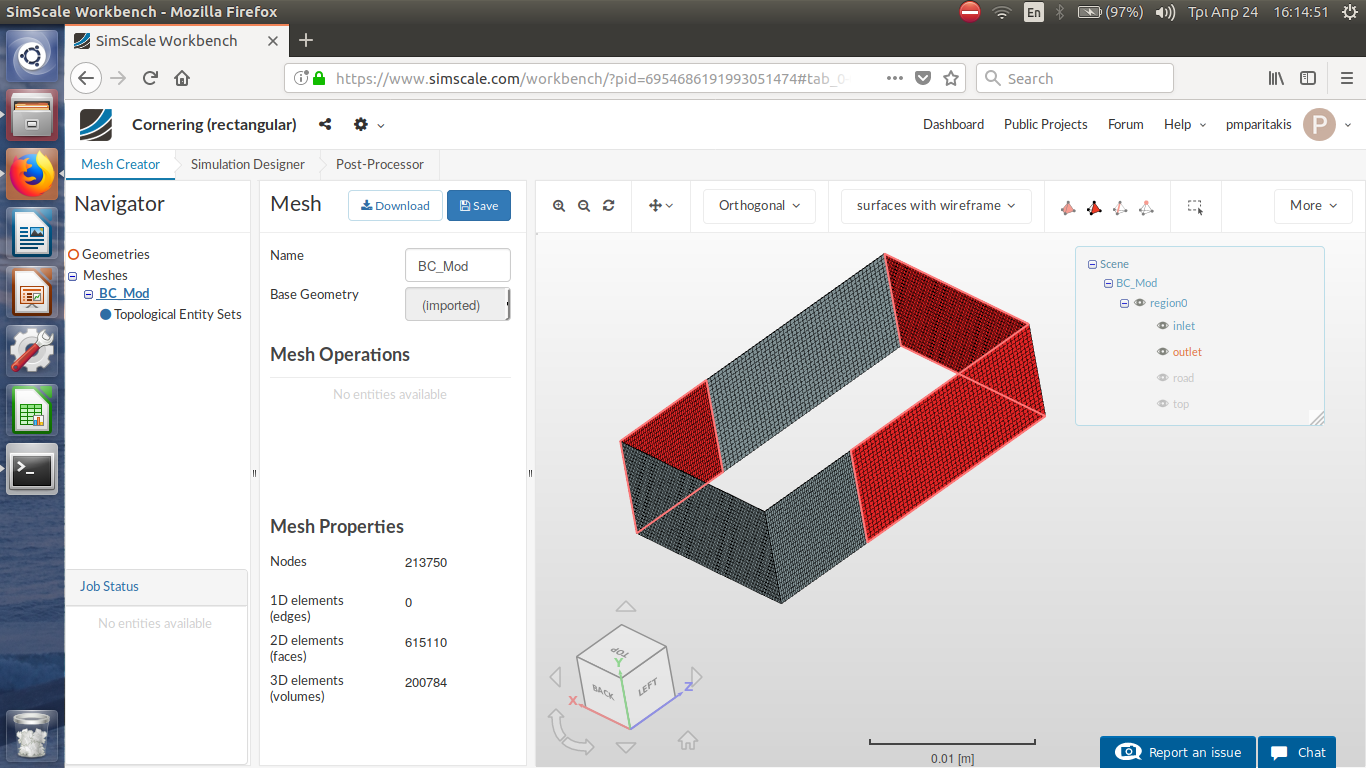This screenshot has width=1366, height=768.
Task: Hide the outlet surface
Action: click(1163, 352)
